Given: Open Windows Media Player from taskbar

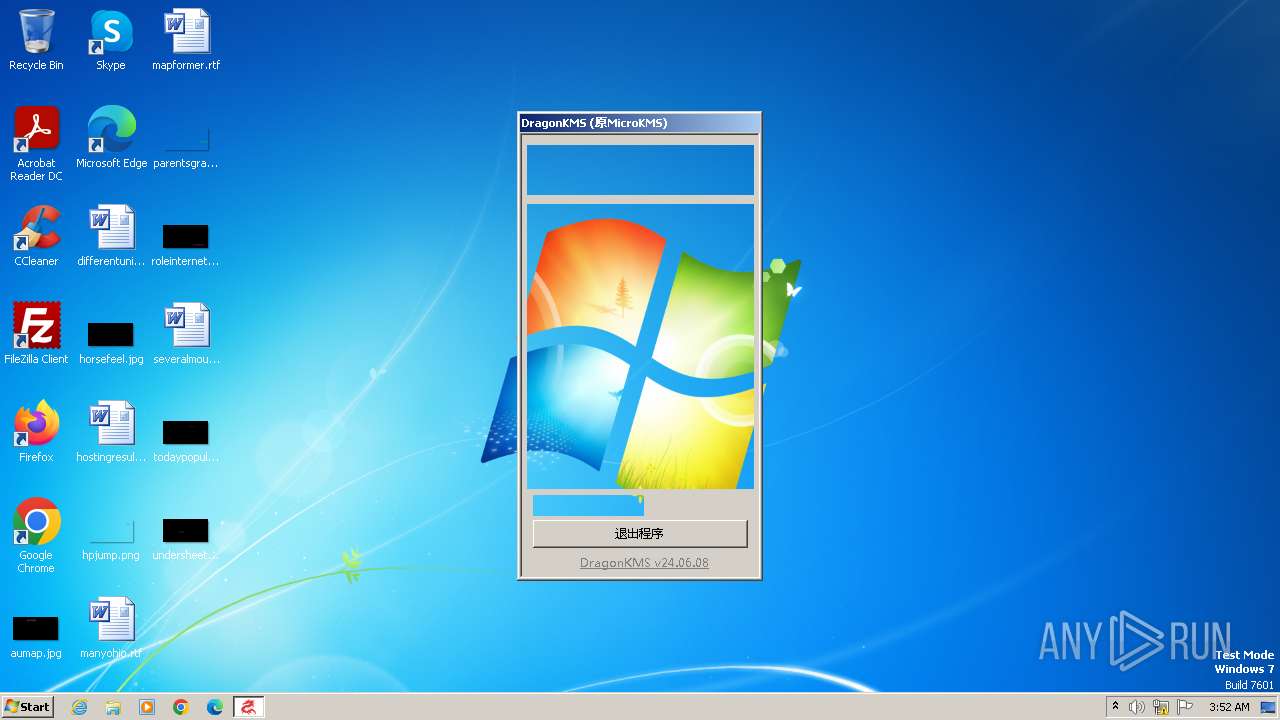Looking at the screenshot, I should (x=147, y=707).
